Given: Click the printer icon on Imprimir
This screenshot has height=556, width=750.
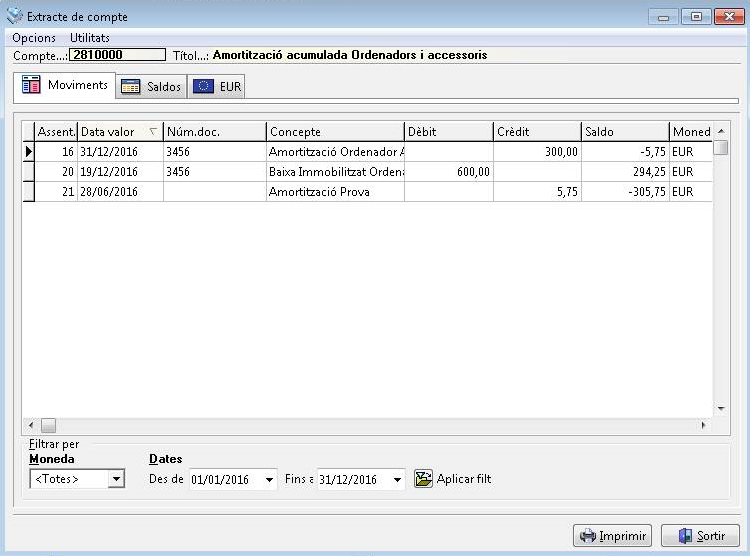Looking at the screenshot, I should pos(587,535).
